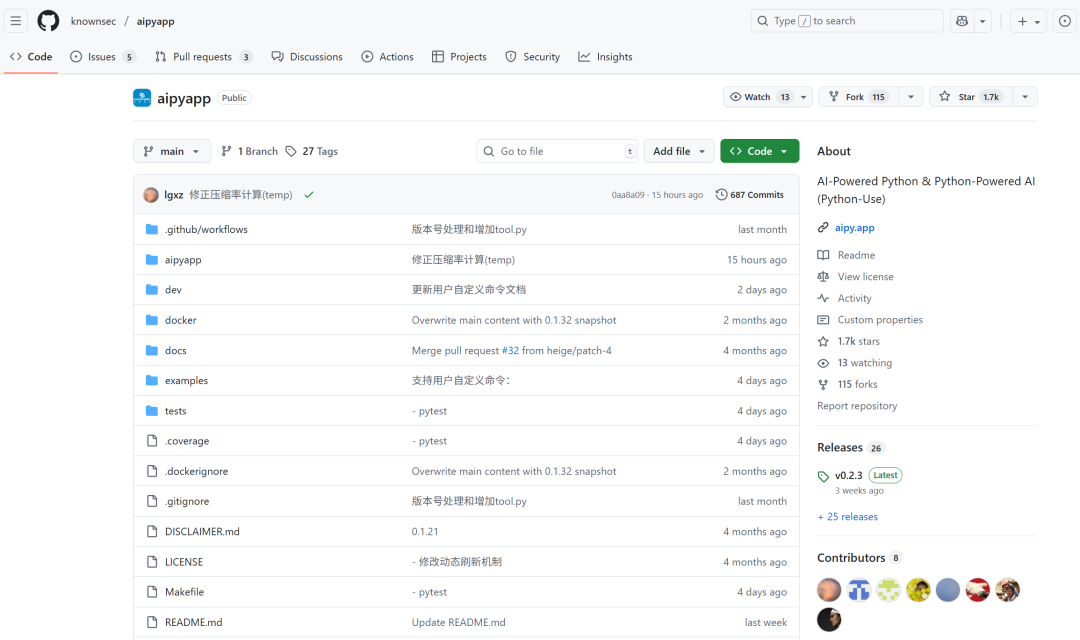Open the 687 Commits history
1080x640 pixels.
(x=749, y=195)
